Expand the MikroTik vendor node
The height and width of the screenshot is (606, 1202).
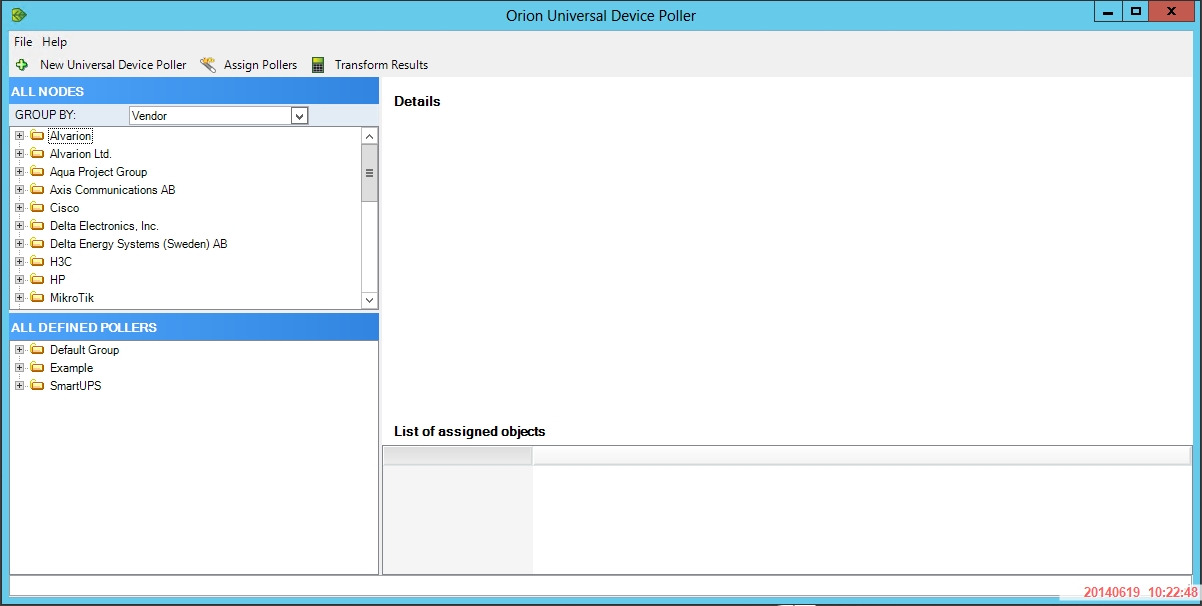coord(19,298)
